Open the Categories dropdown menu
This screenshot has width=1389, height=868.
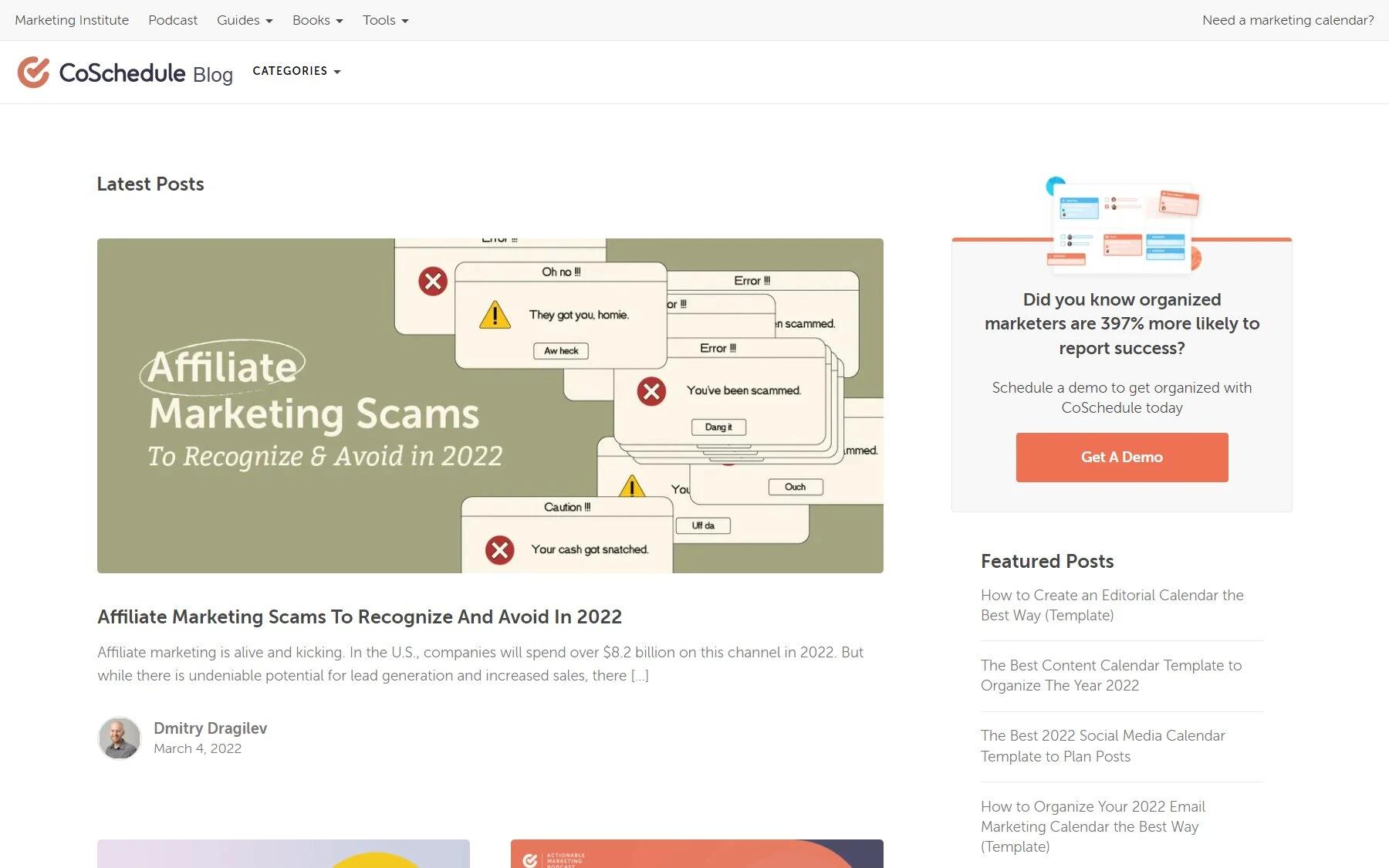tap(296, 71)
